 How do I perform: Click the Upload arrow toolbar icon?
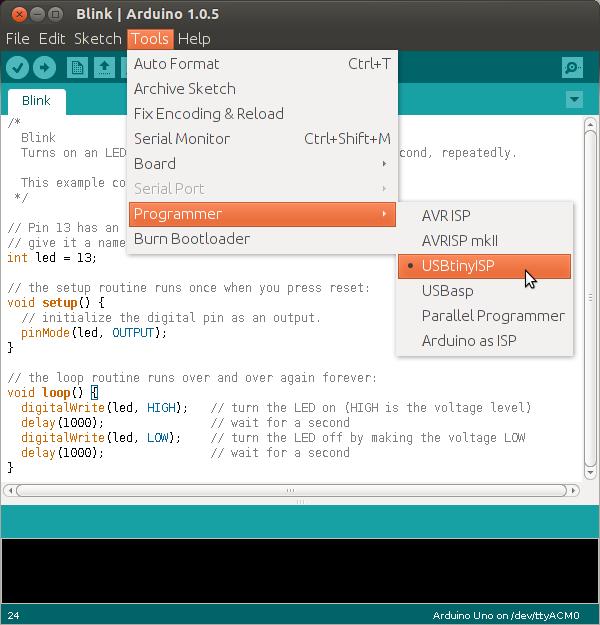pyautogui.click(x=44, y=67)
